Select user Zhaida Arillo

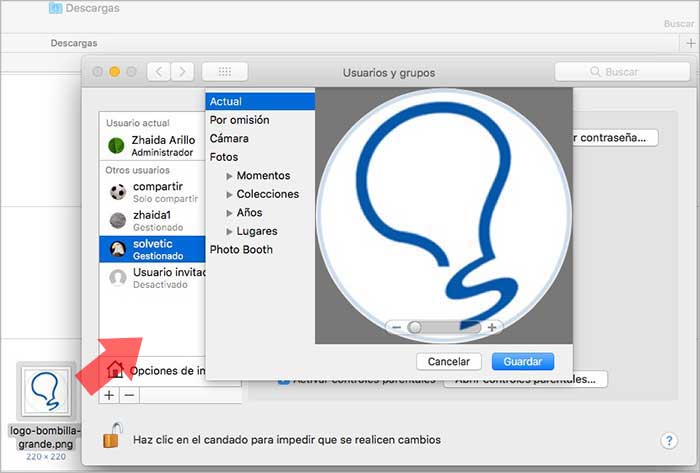click(152, 146)
